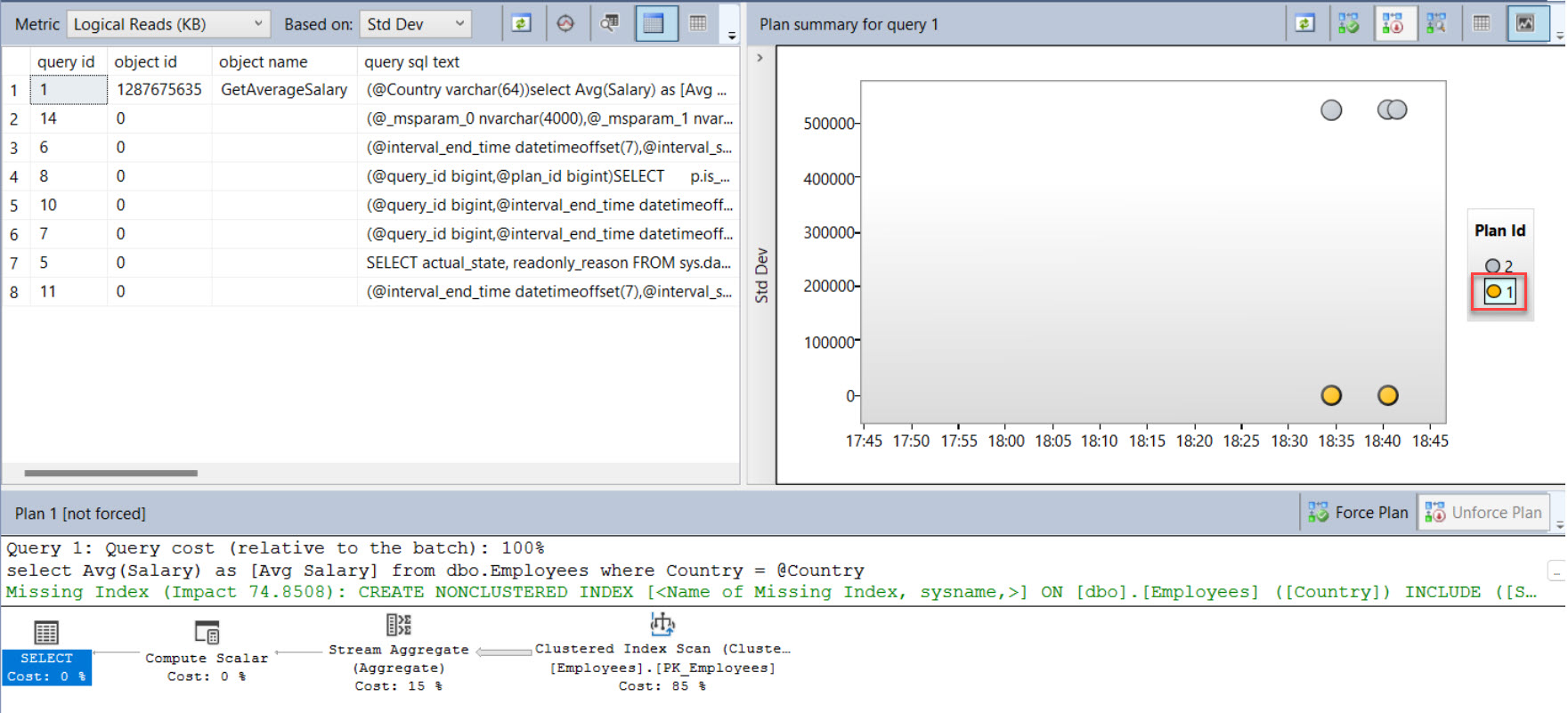Select the Stream Aggregate operator

pyautogui.click(x=399, y=652)
